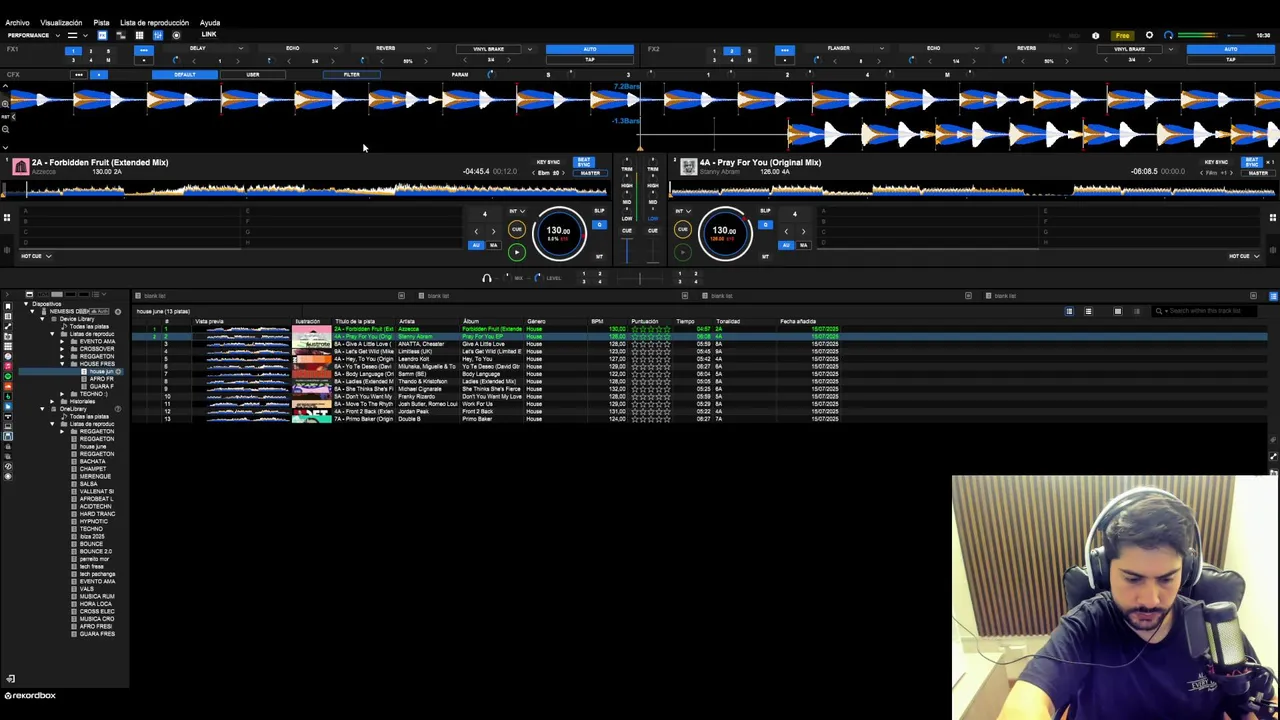Select the CFX USER tab
Screen dimensions: 1280x720
click(253, 75)
